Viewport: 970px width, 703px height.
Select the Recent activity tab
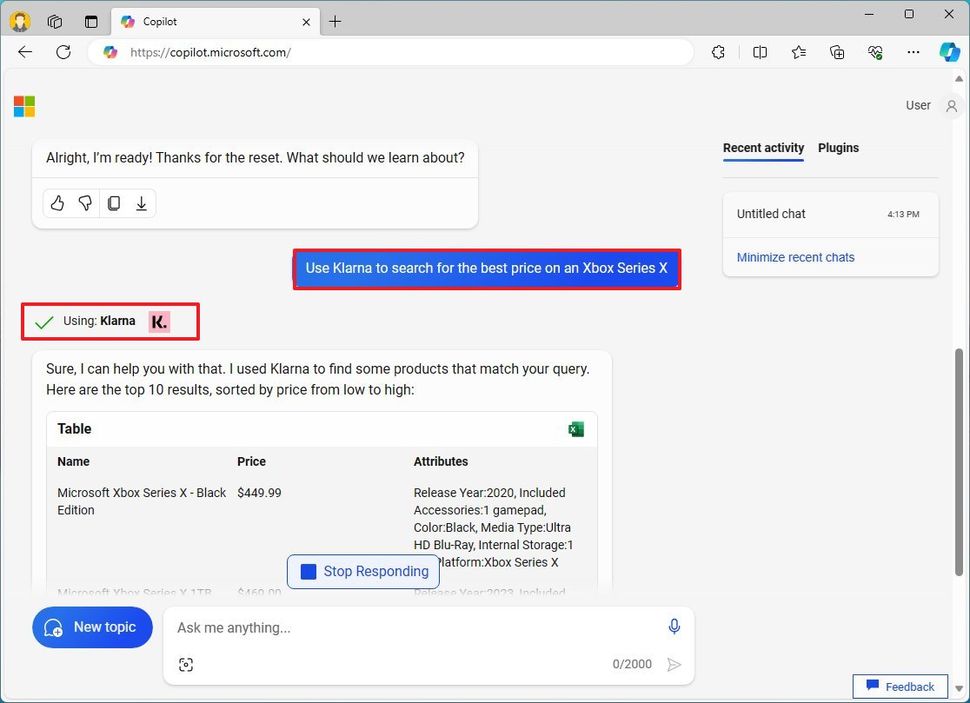[763, 148]
